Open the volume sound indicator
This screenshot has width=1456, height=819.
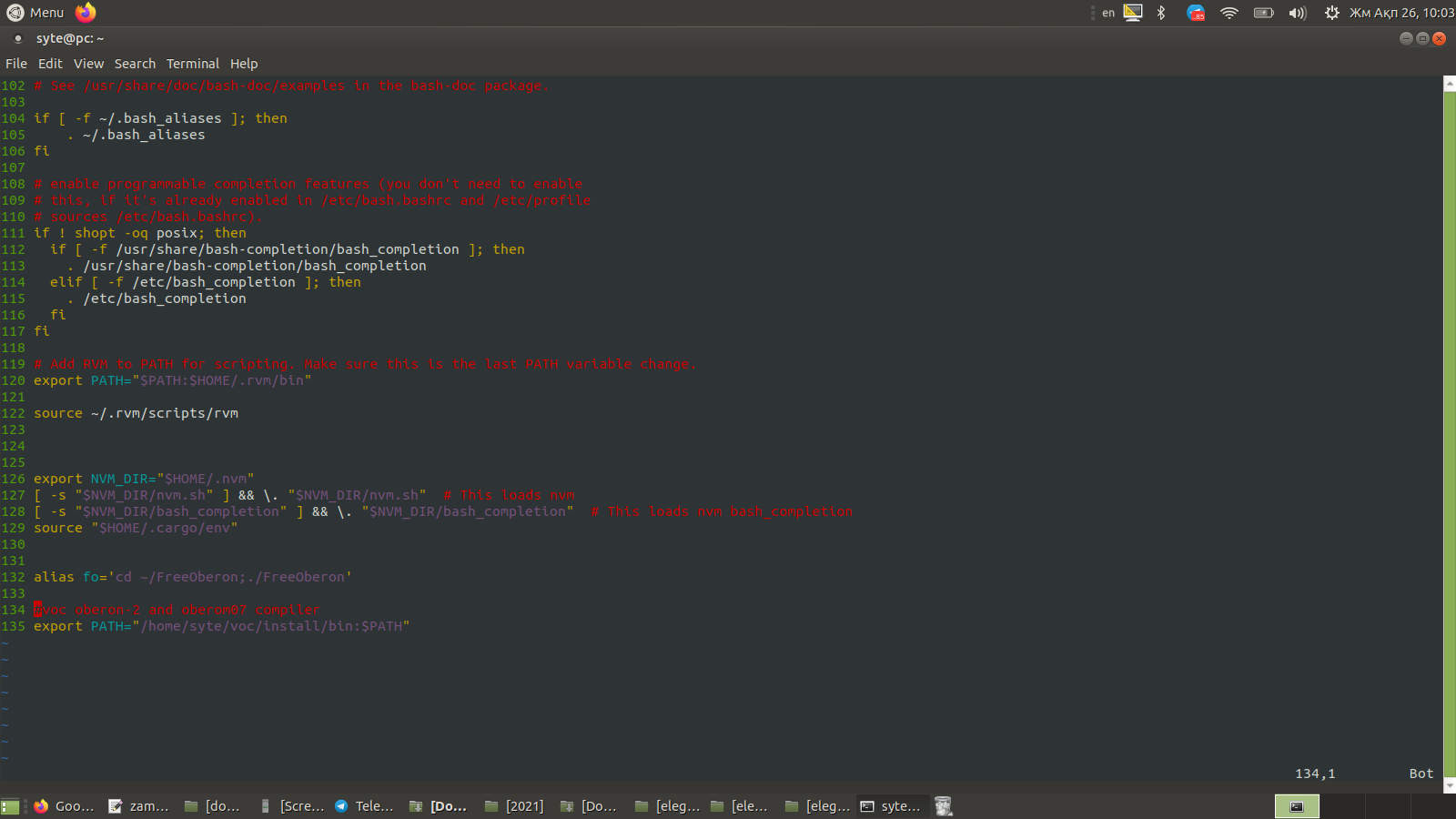click(x=1297, y=13)
